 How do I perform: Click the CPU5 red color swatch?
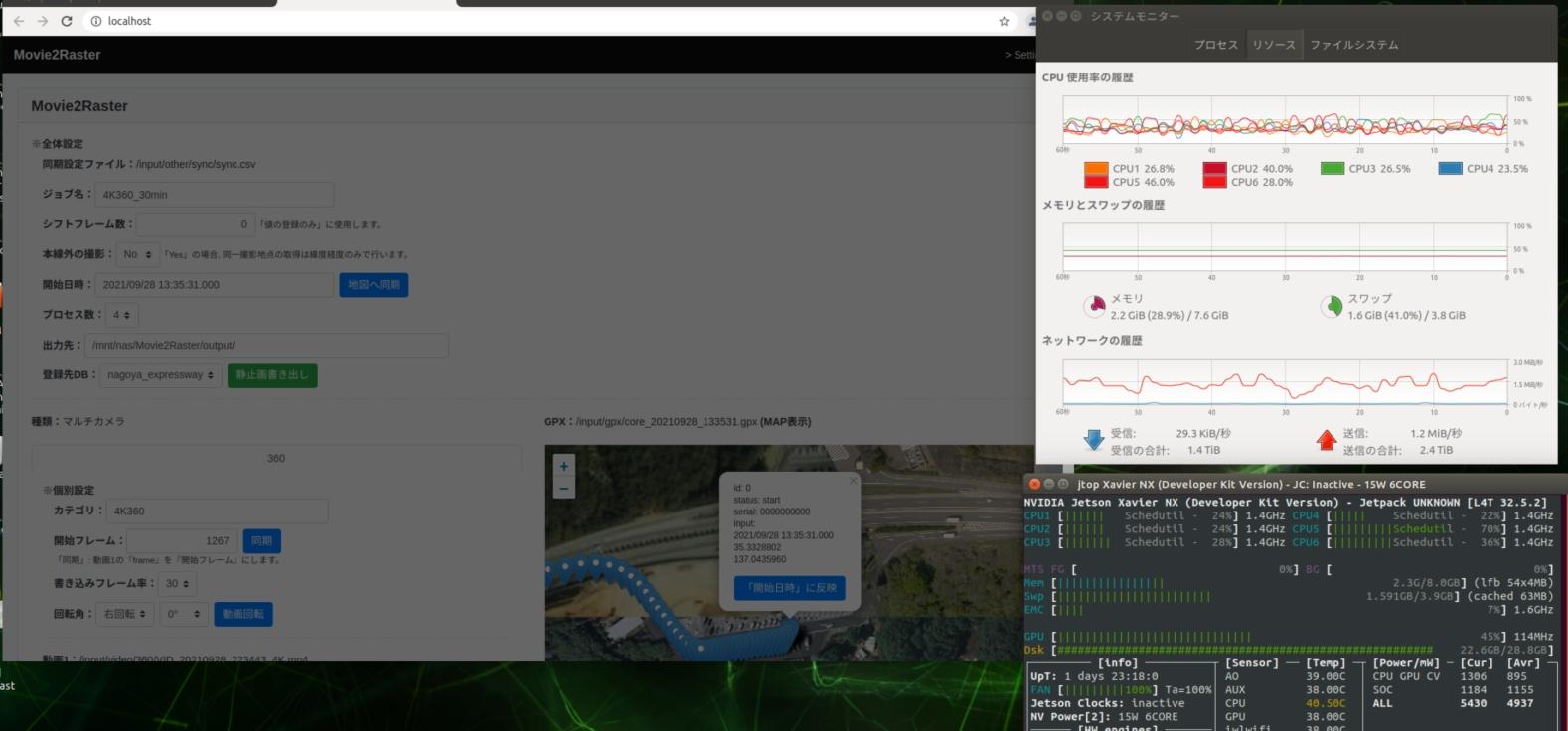(x=1096, y=182)
